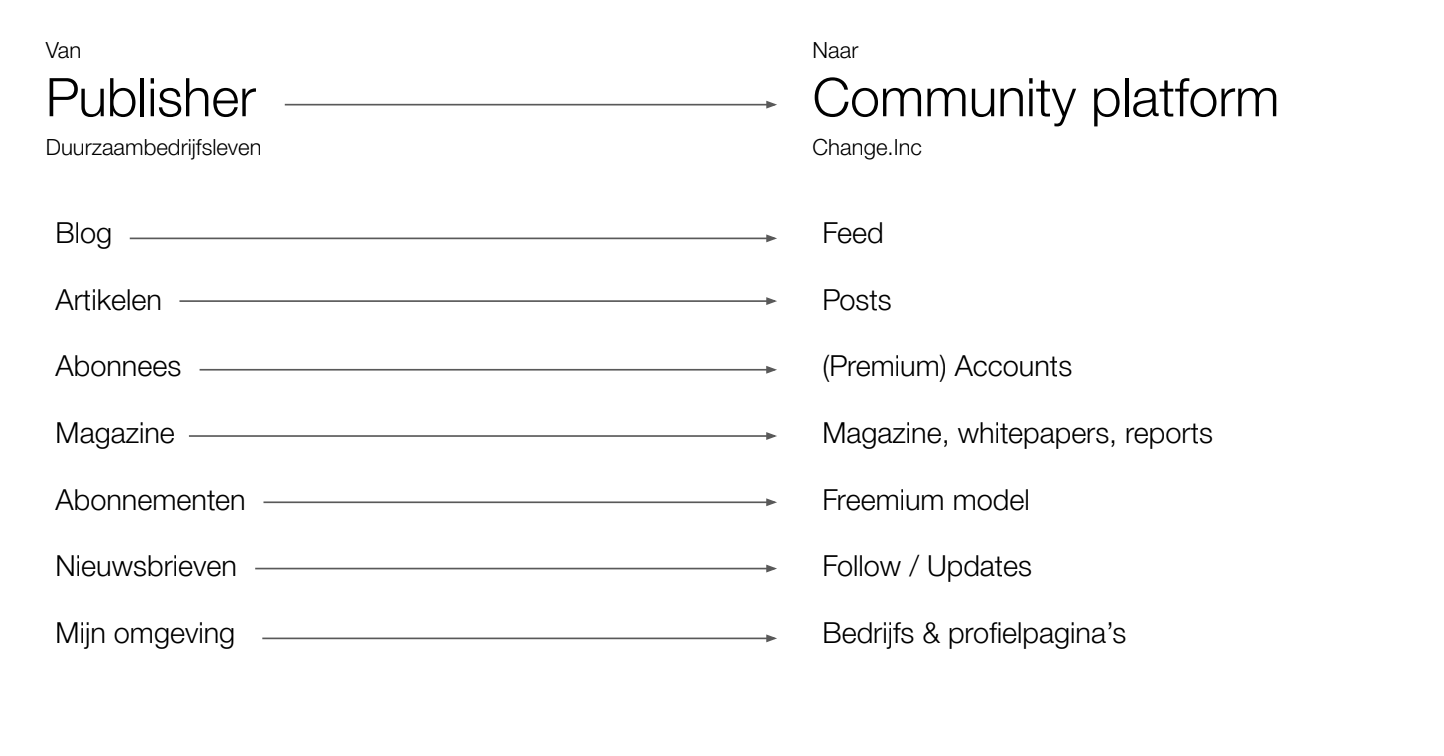Viewport: 1444px width, 756px height.
Task: Select the Magazine label on the left
Action: click(x=115, y=434)
